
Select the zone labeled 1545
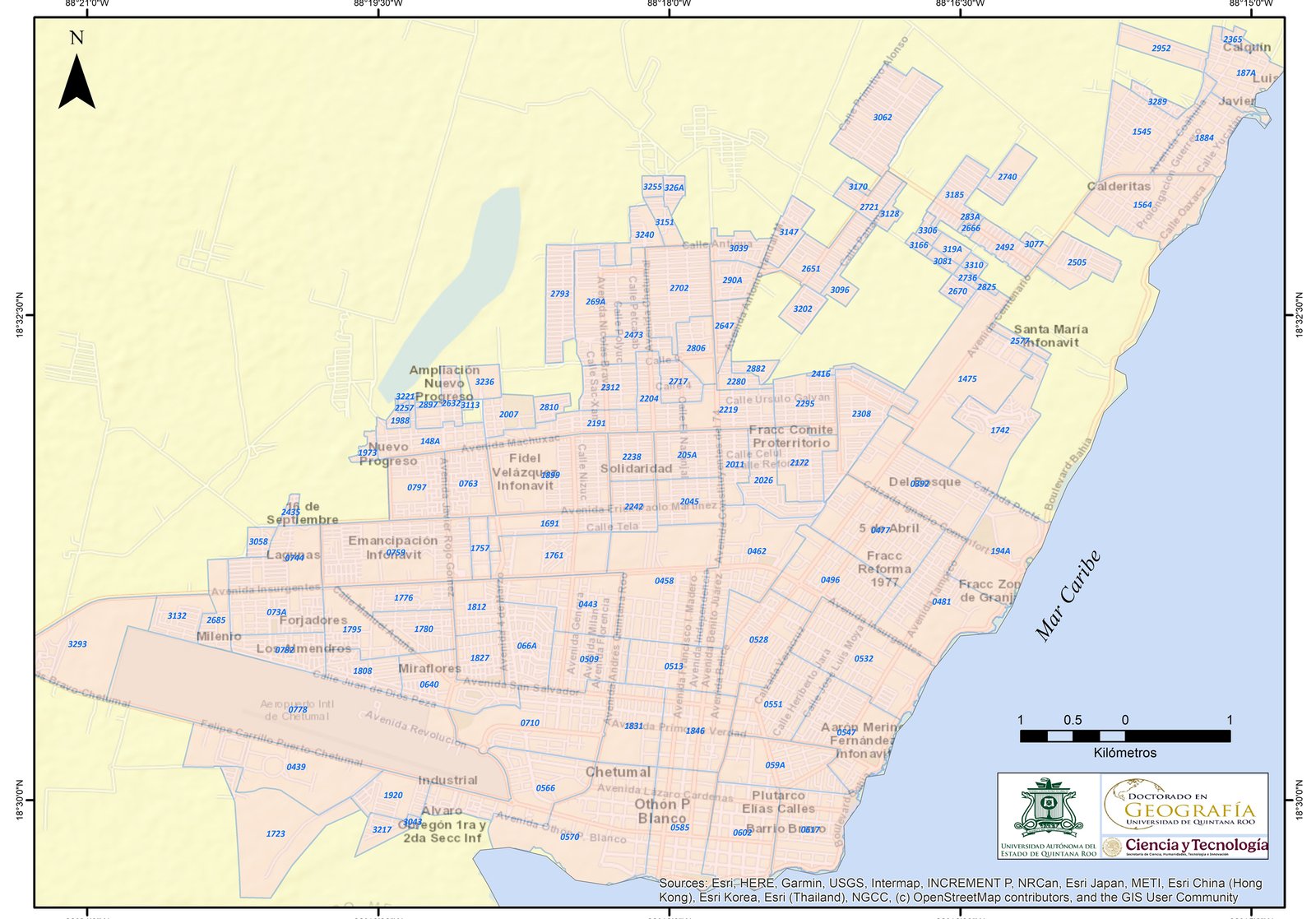click(x=1142, y=132)
